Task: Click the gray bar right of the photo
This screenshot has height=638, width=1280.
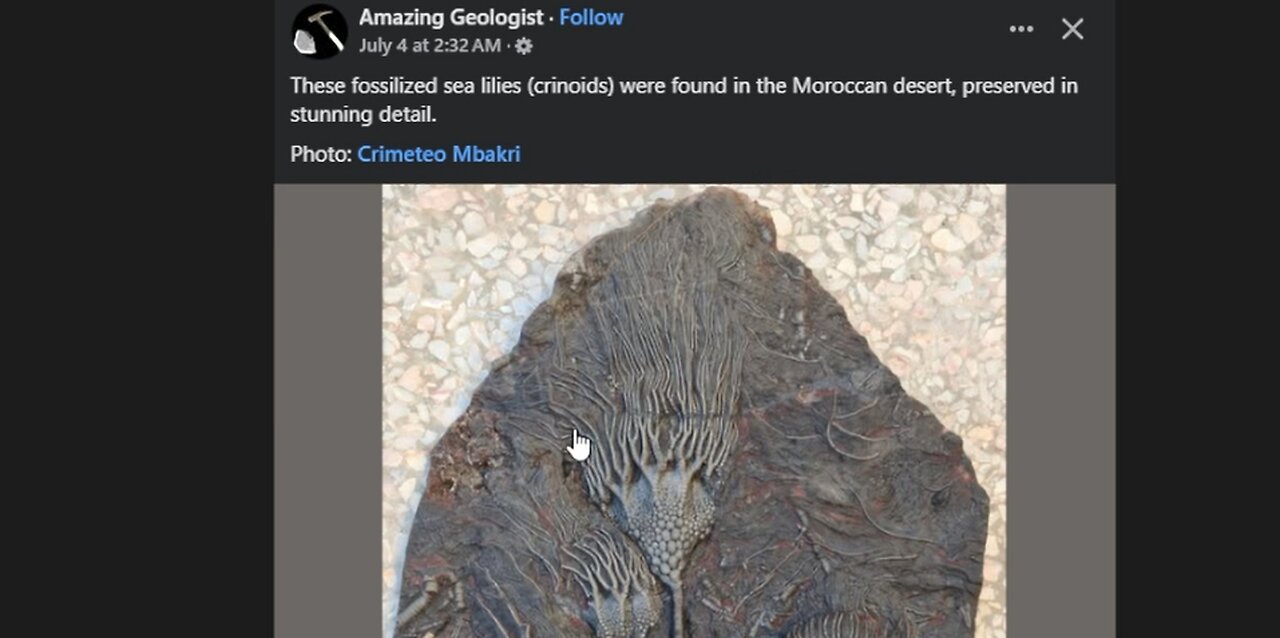Action: (x=1060, y=411)
